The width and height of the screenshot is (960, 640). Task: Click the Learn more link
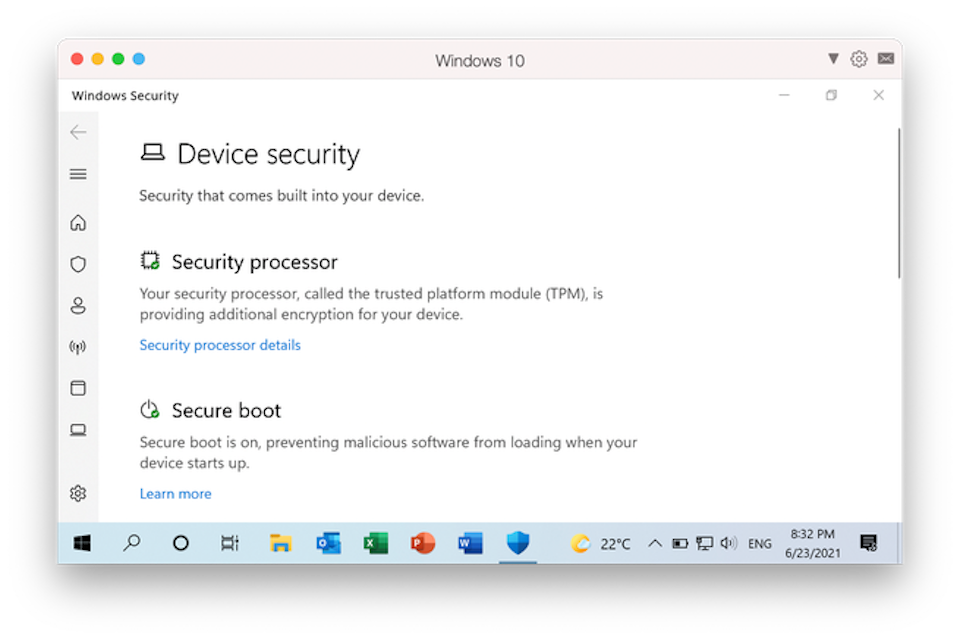tap(175, 493)
